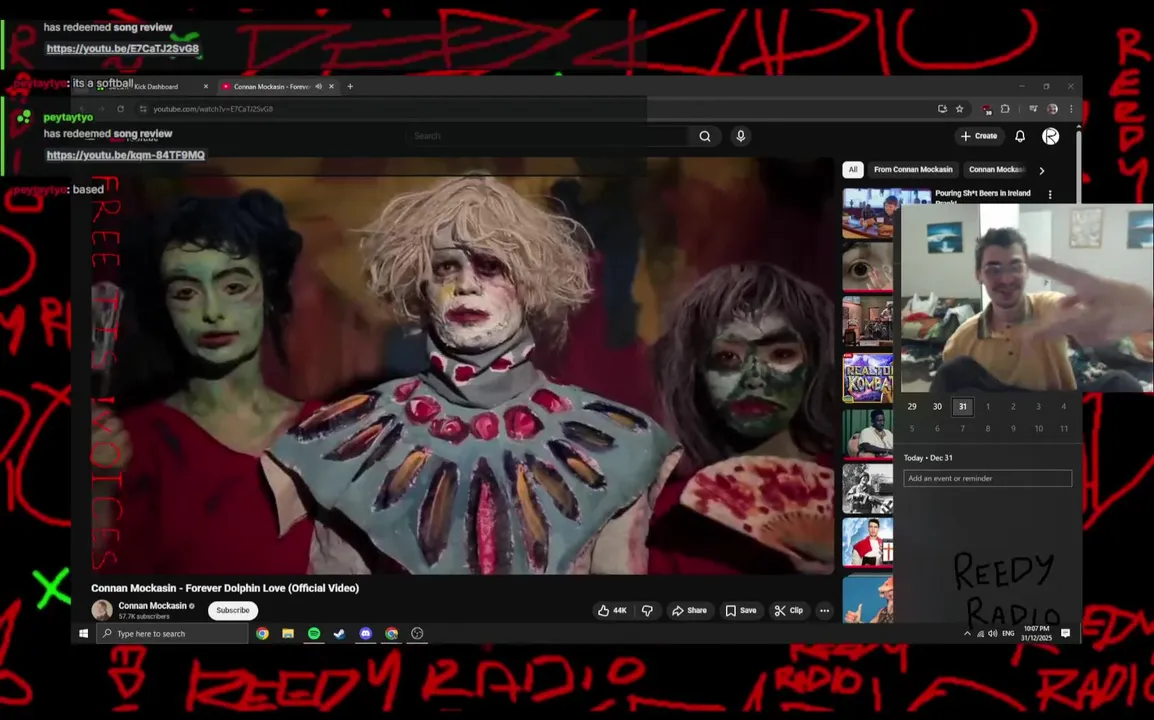Open Chrome extensions puzzle icon
The image size is (1154, 720).
pyautogui.click(x=1005, y=109)
